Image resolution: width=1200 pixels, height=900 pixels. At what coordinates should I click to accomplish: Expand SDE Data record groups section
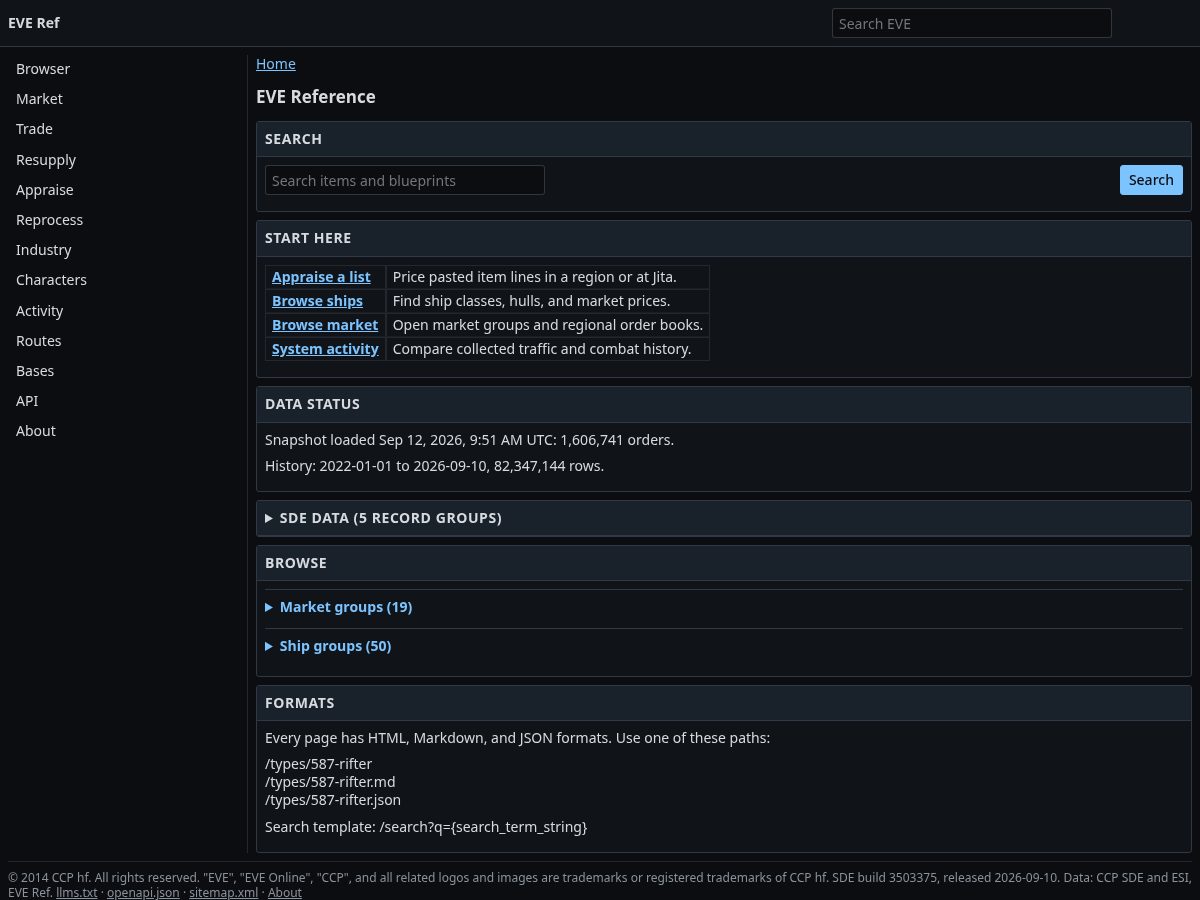click(x=724, y=518)
